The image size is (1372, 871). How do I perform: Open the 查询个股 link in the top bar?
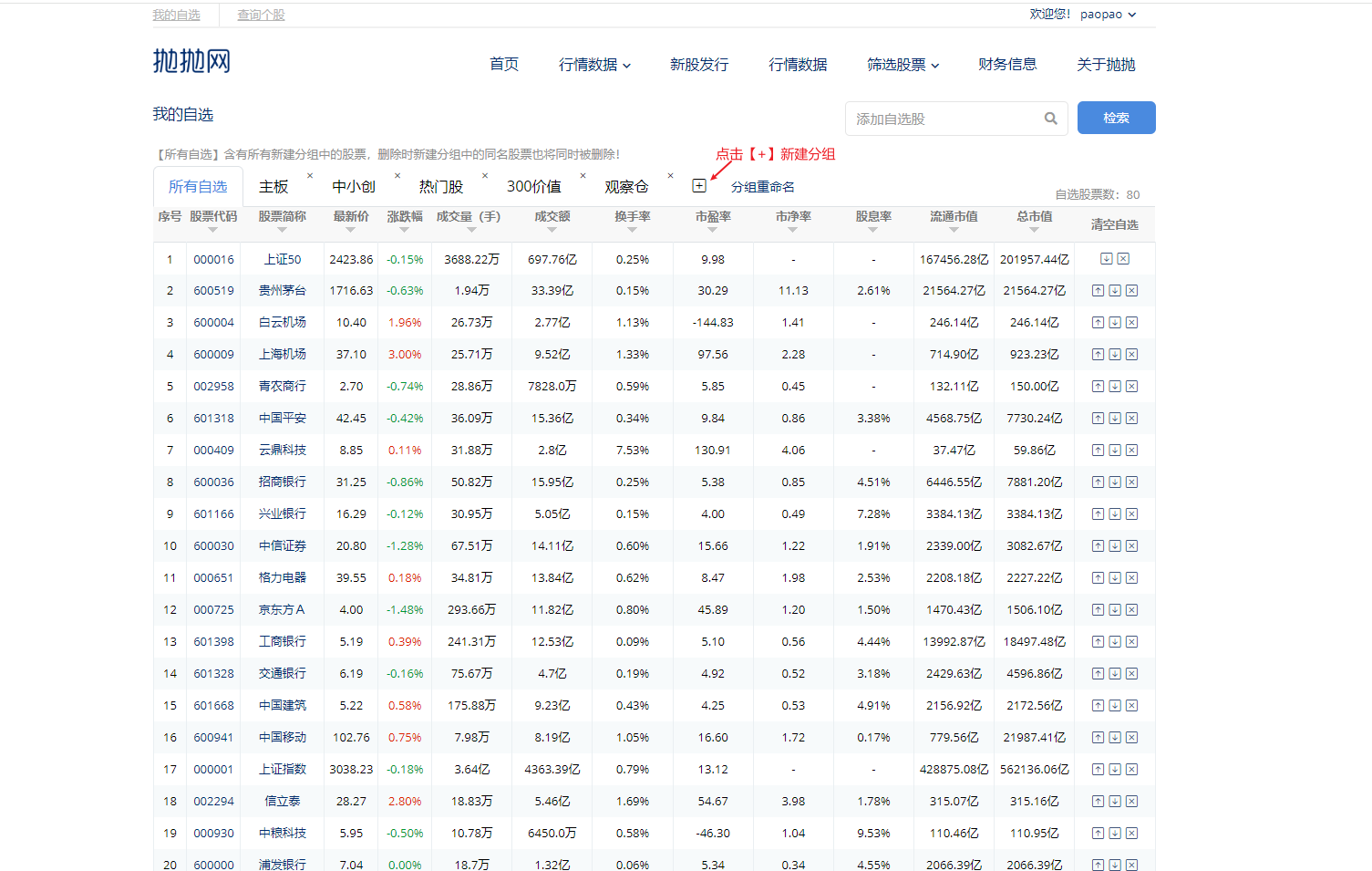(x=261, y=15)
